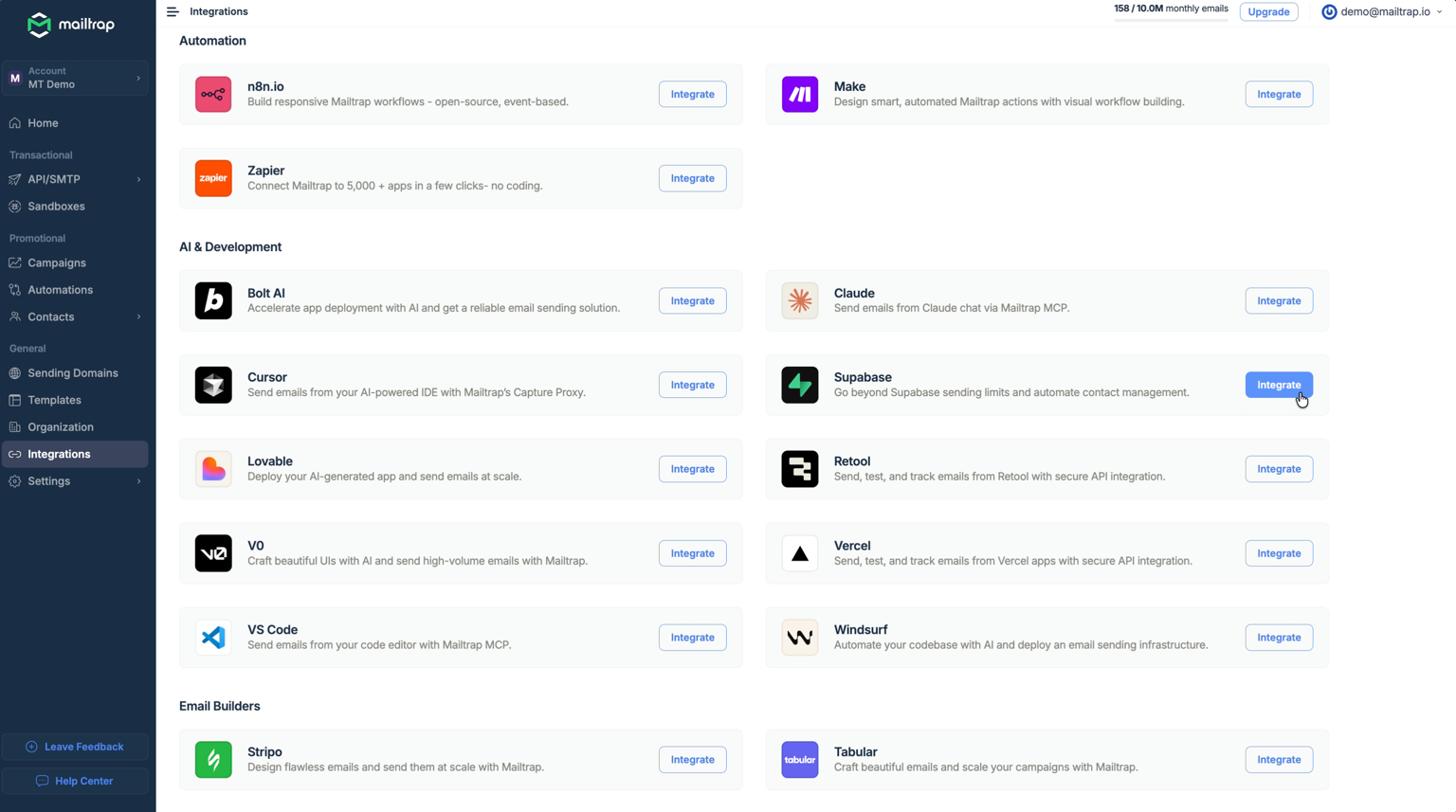This screenshot has height=812, width=1456.
Task: Click the Zapier logo icon
Action: (213, 178)
